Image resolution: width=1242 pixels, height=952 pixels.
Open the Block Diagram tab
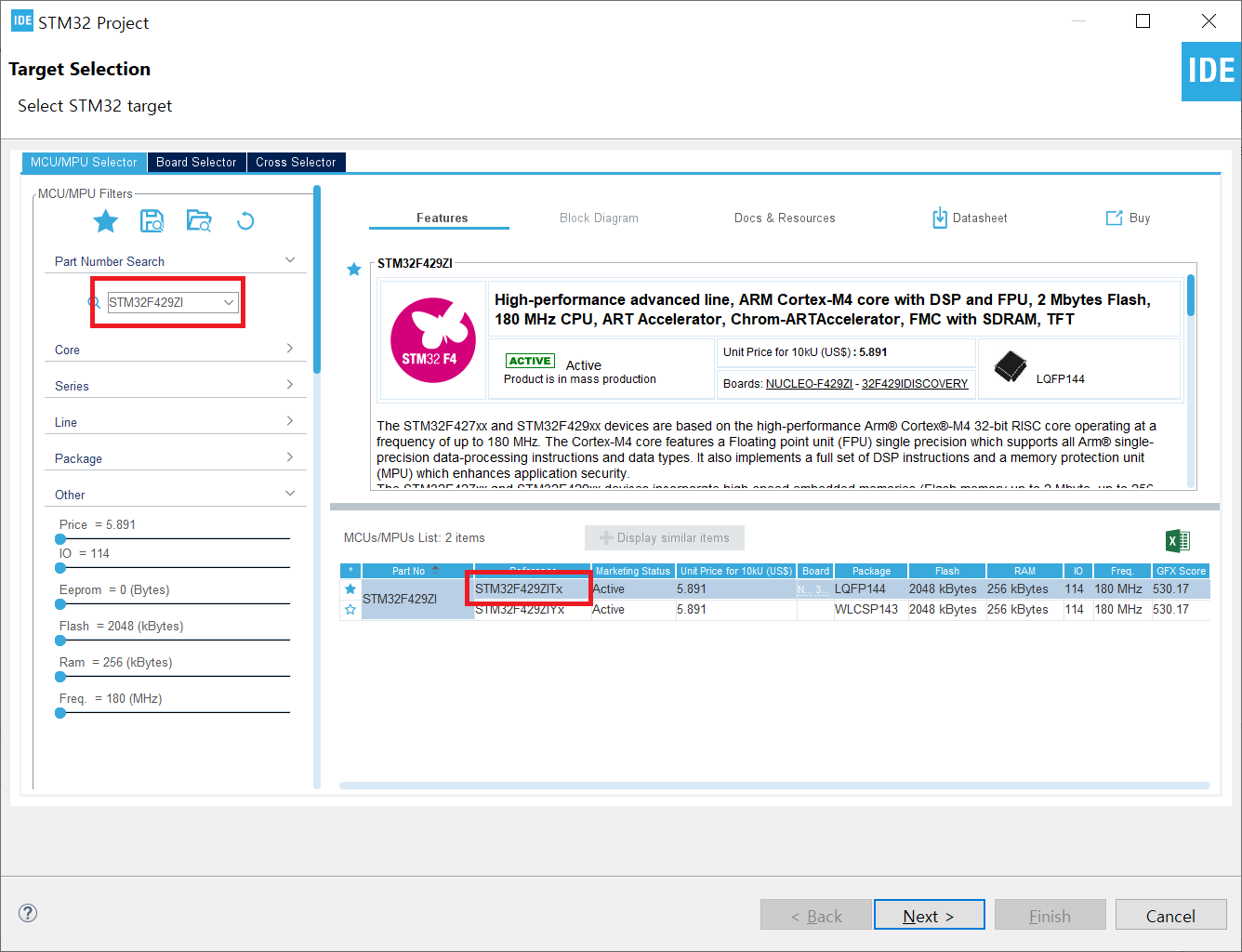point(599,218)
